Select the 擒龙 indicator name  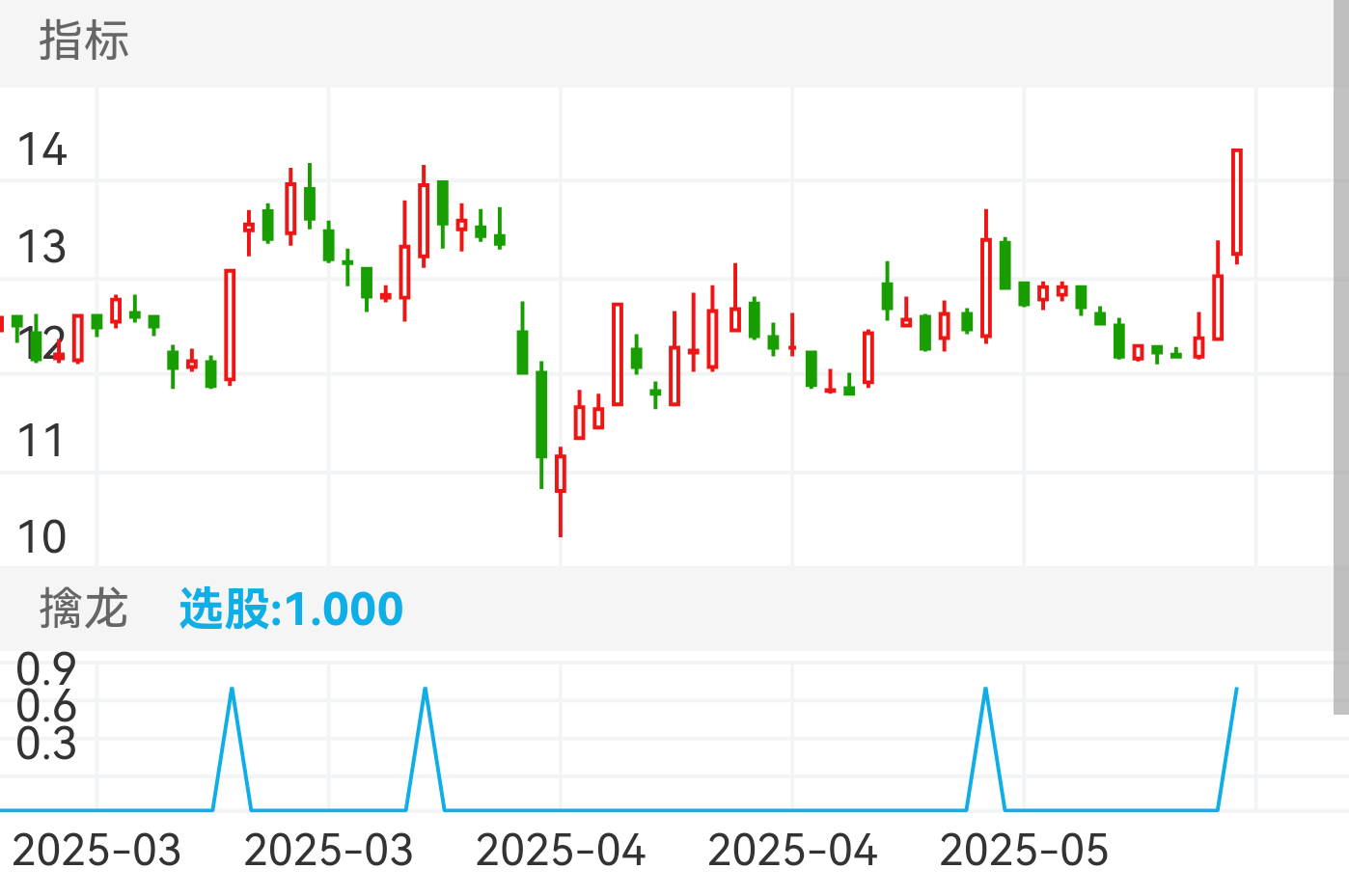[x=84, y=609]
